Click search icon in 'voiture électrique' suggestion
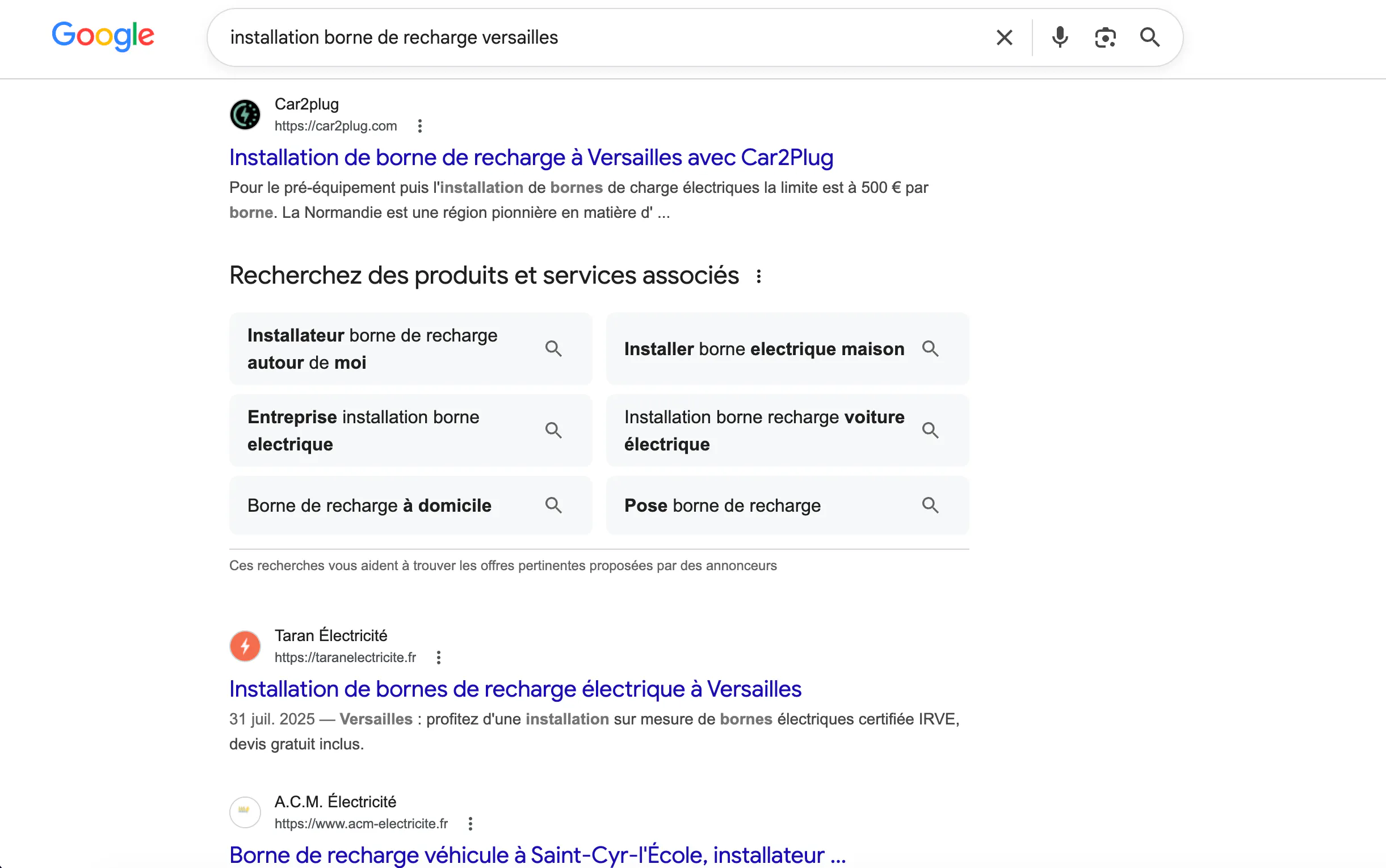 tap(930, 430)
